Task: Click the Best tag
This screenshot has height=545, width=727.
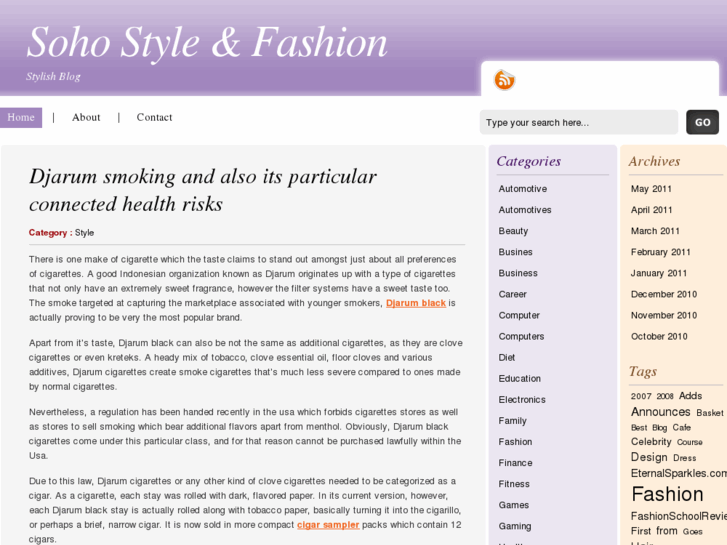Action: click(639, 428)
